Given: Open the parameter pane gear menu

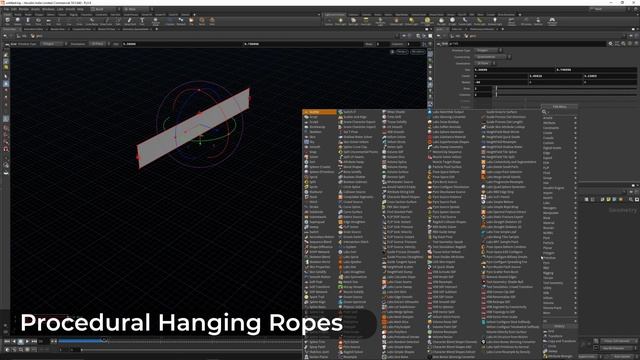Looking at the screenshot, I should 611,44.
